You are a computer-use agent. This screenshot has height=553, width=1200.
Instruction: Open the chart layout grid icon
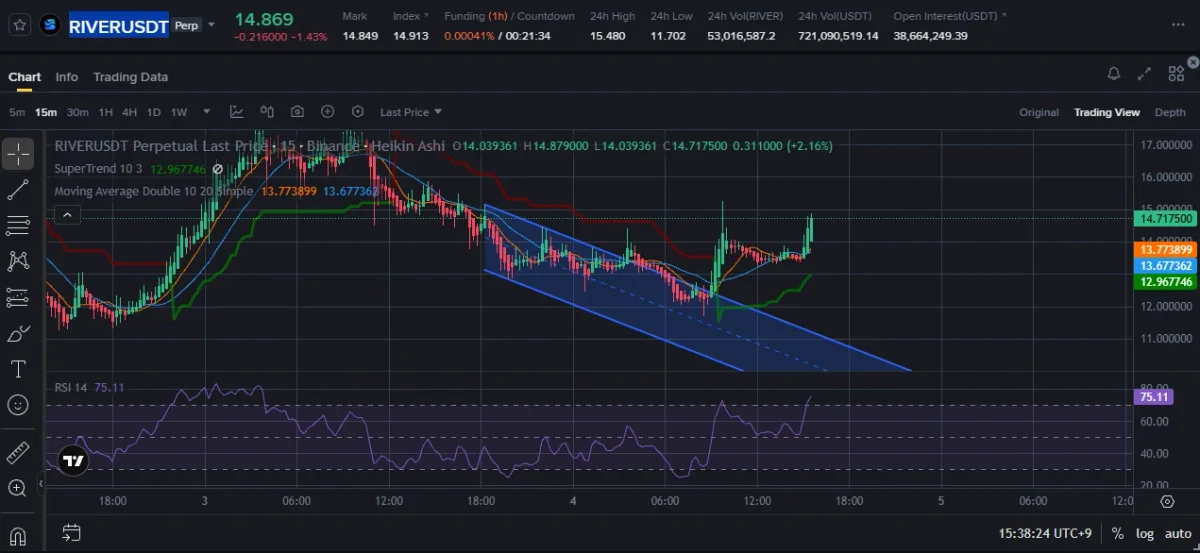tap(1176, 73)
